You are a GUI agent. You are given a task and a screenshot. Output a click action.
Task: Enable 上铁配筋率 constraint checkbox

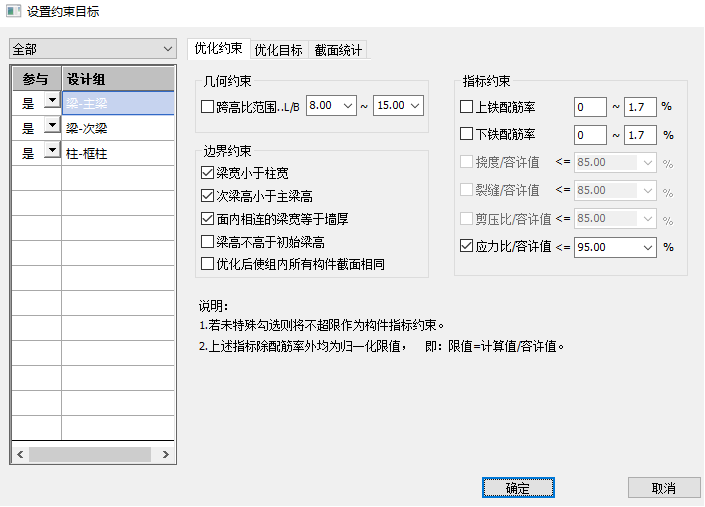[466, 106]
